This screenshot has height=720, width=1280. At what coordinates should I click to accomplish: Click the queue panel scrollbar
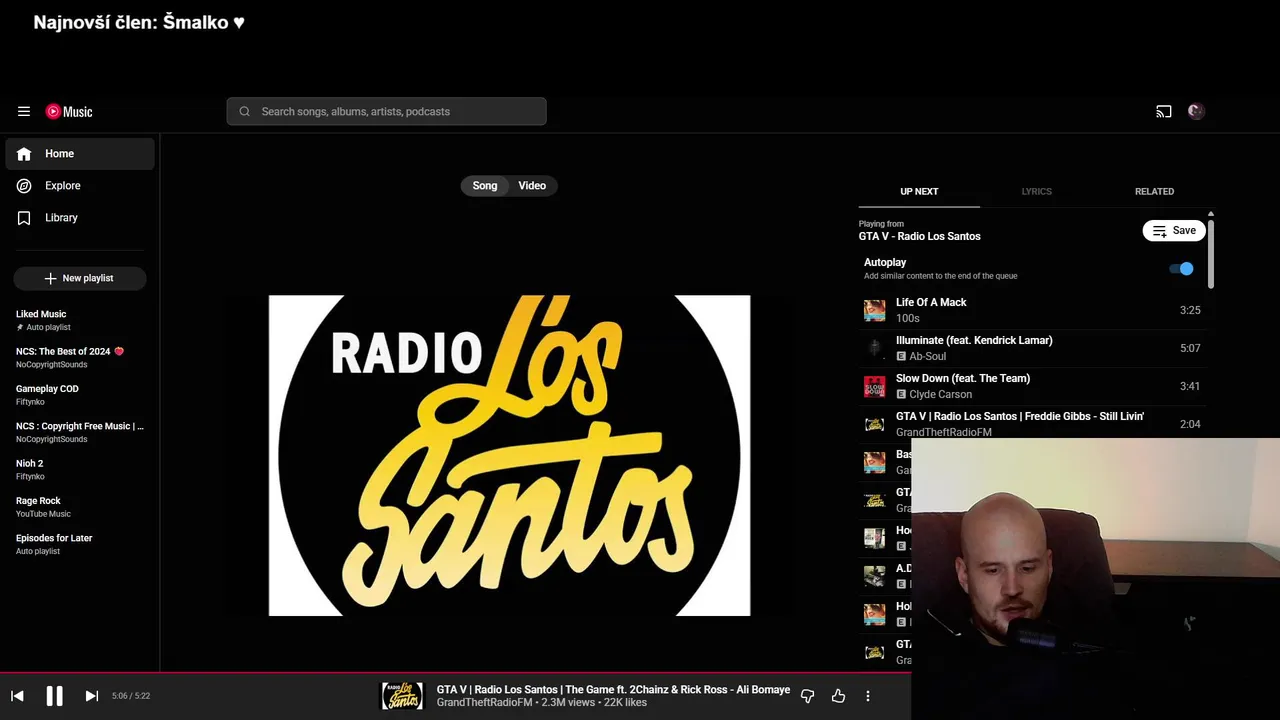1210,253
